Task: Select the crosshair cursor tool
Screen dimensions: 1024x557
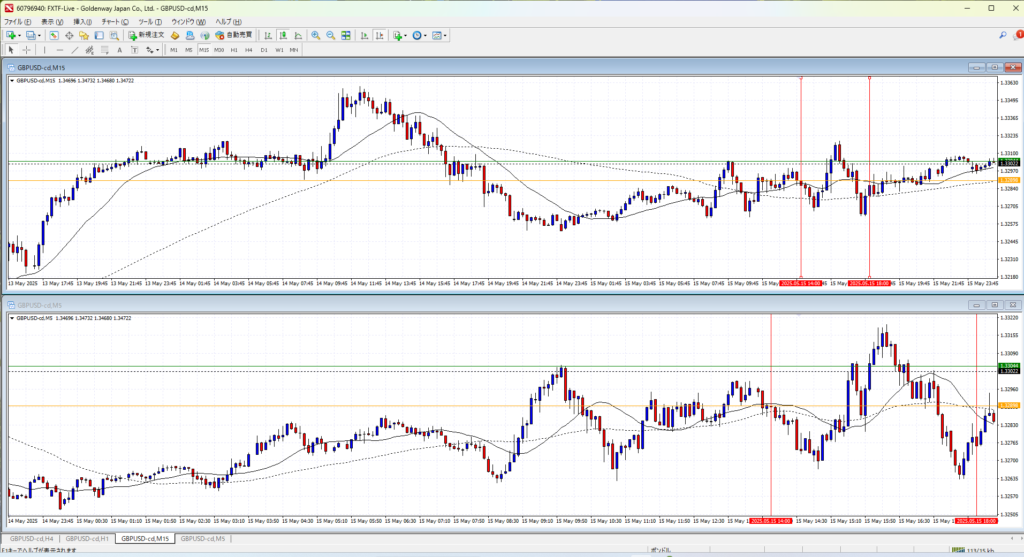Action: click(x=26, y=49)
